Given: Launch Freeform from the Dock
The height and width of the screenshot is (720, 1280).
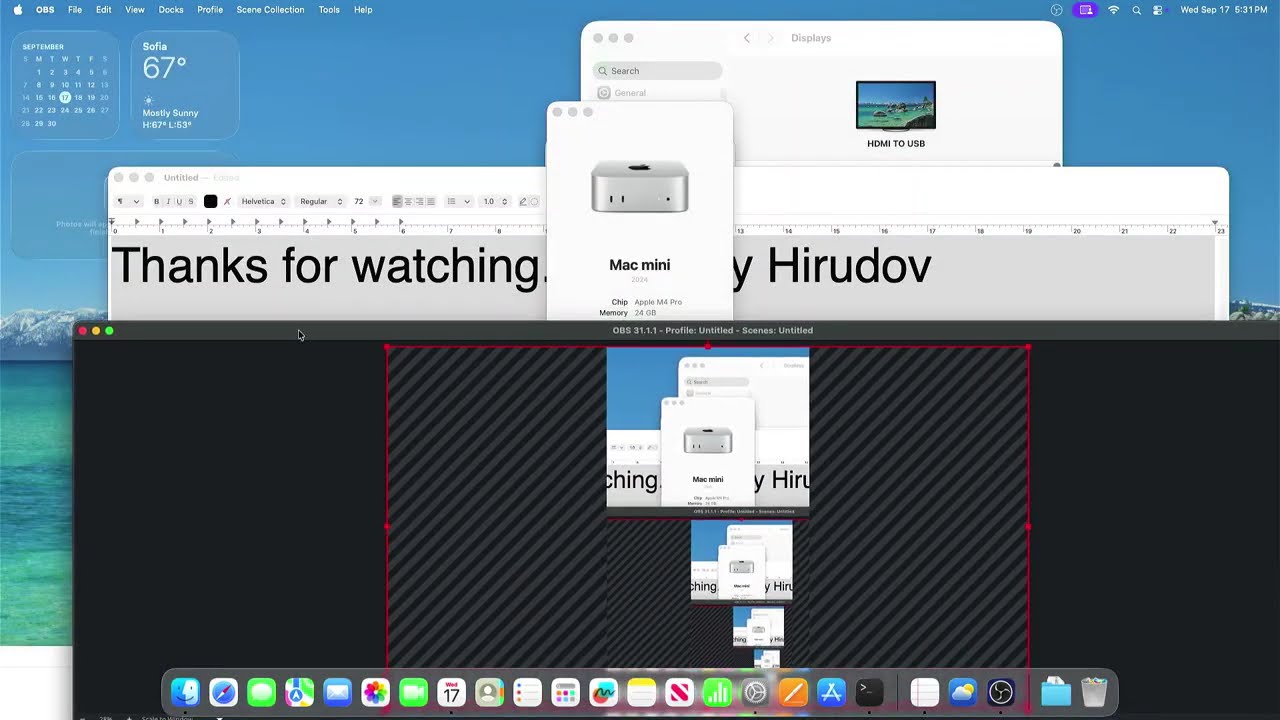Looking at the screenshot, I should 603,692.
